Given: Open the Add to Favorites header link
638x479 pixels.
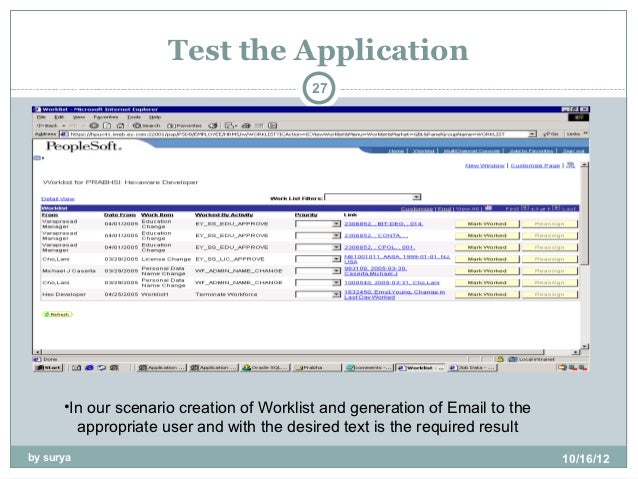Looking at the screenshot, I should point(531,151).
